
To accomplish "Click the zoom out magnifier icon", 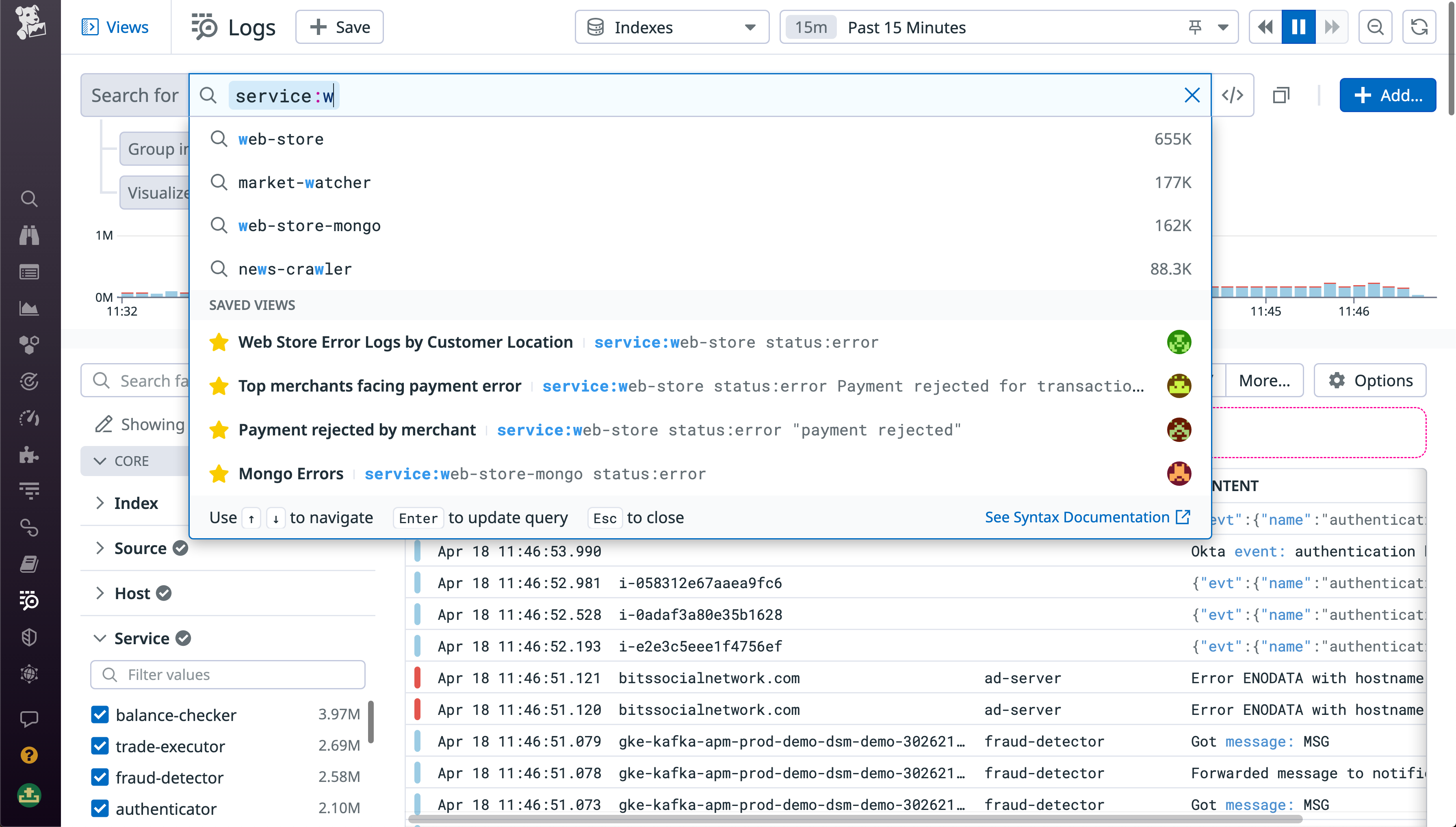I will tap(1375, 27).
